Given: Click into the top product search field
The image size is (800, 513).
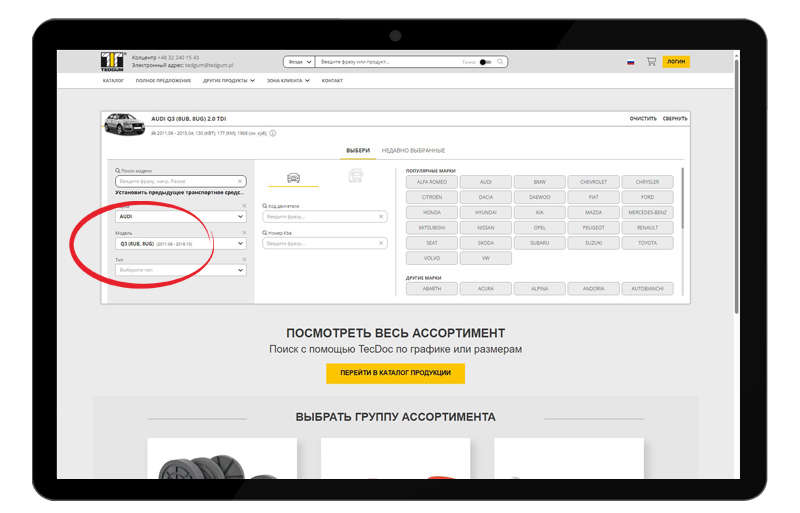Looking at the screenshot, I should 388,62.
